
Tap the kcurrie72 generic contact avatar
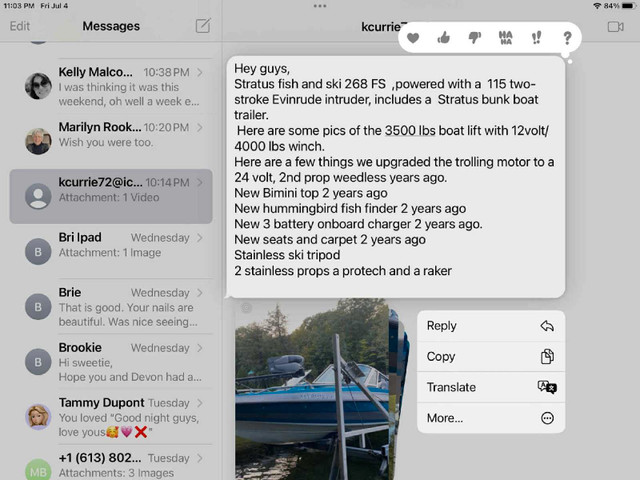click(38, 196)
